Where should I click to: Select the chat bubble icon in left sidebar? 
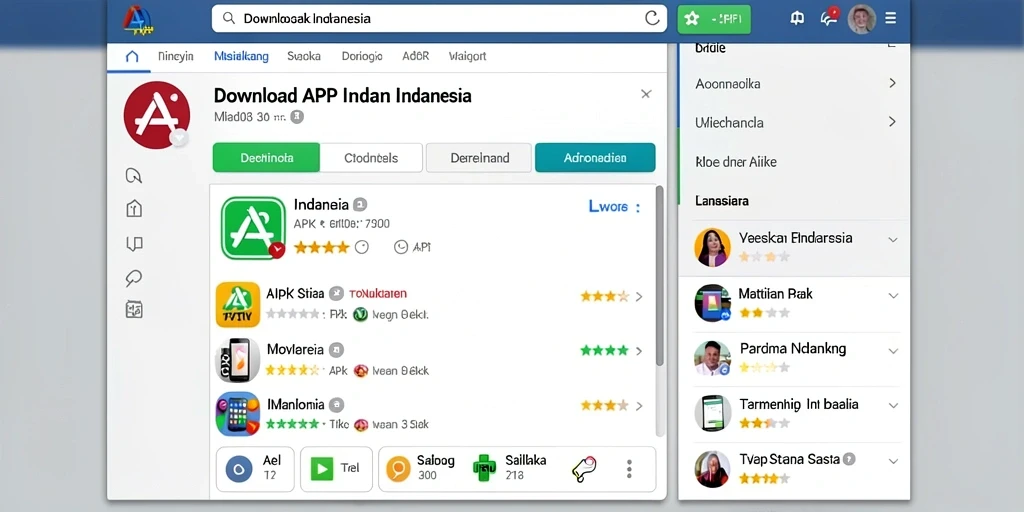133,278
